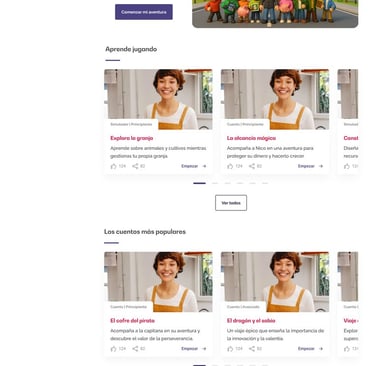Like the El dragón y el sabio story
The width and height of the screenshot is (375, 366).
pos(230,349)
